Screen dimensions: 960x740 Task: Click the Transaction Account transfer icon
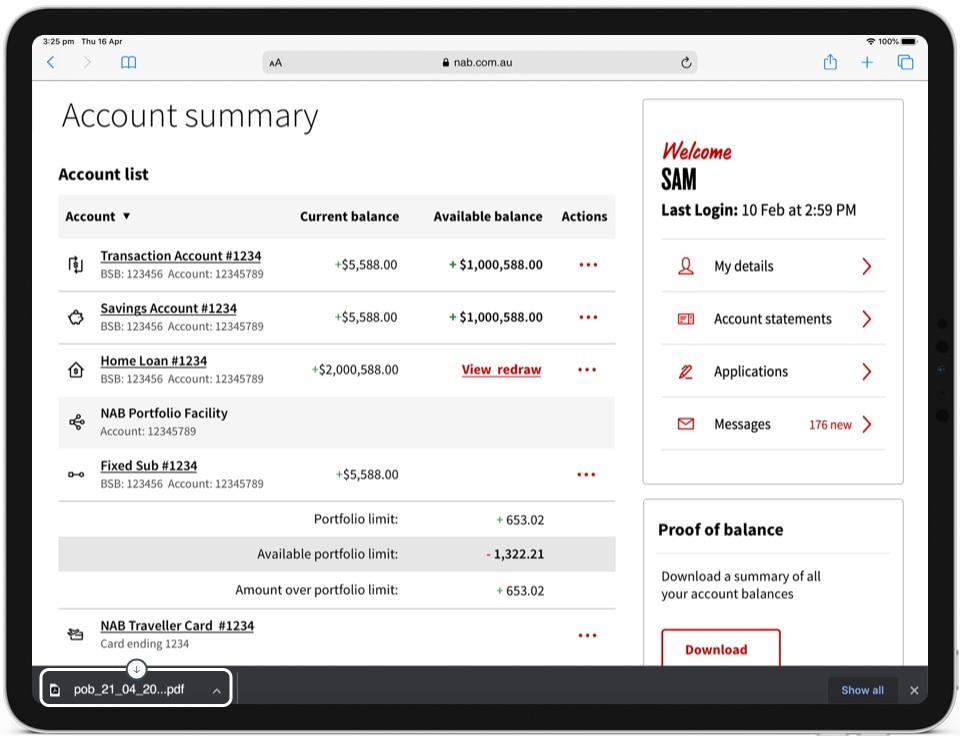click(x=76, y=265)
